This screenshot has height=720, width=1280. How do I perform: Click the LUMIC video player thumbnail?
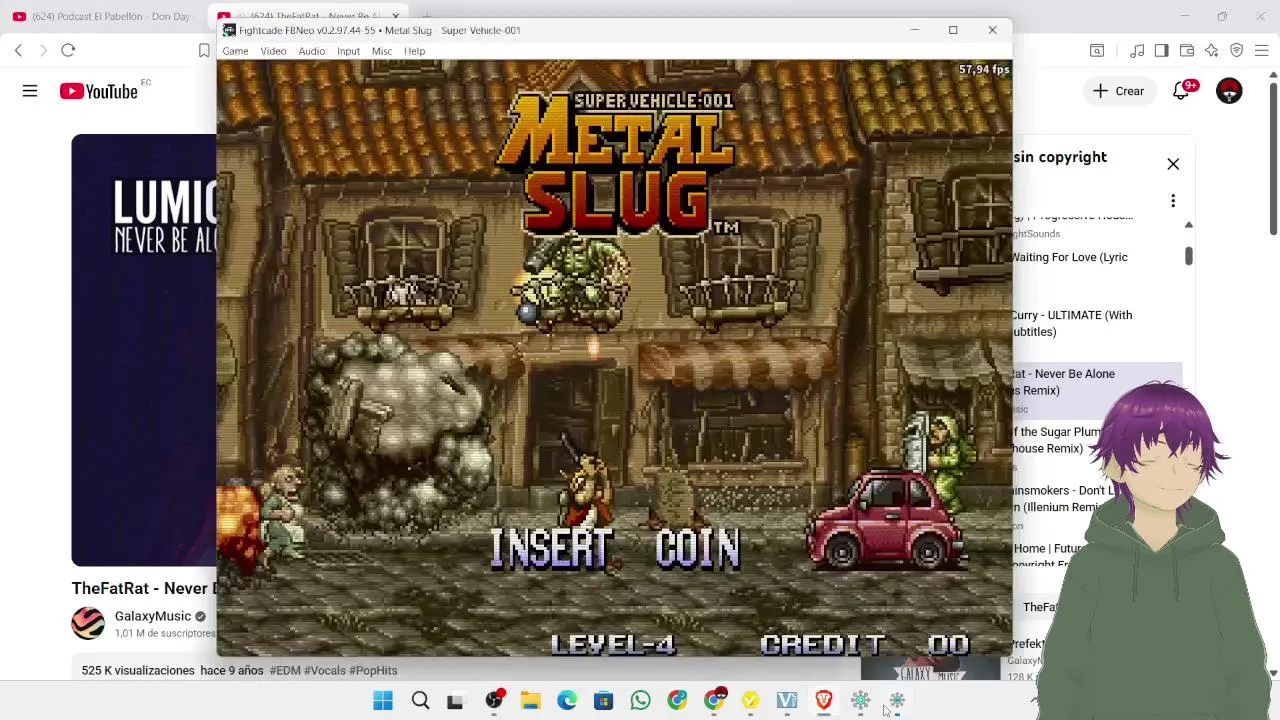(144, 350)
